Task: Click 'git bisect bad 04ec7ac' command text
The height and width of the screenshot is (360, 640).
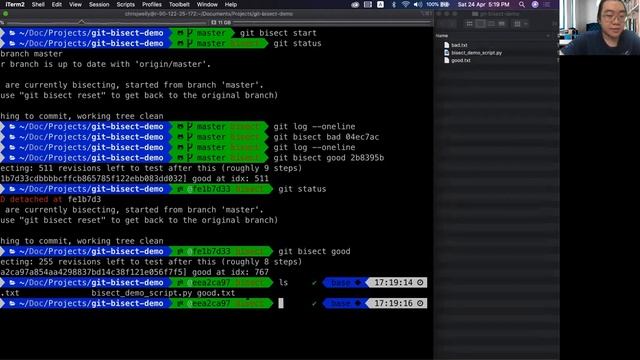Action: pos(326,137)
